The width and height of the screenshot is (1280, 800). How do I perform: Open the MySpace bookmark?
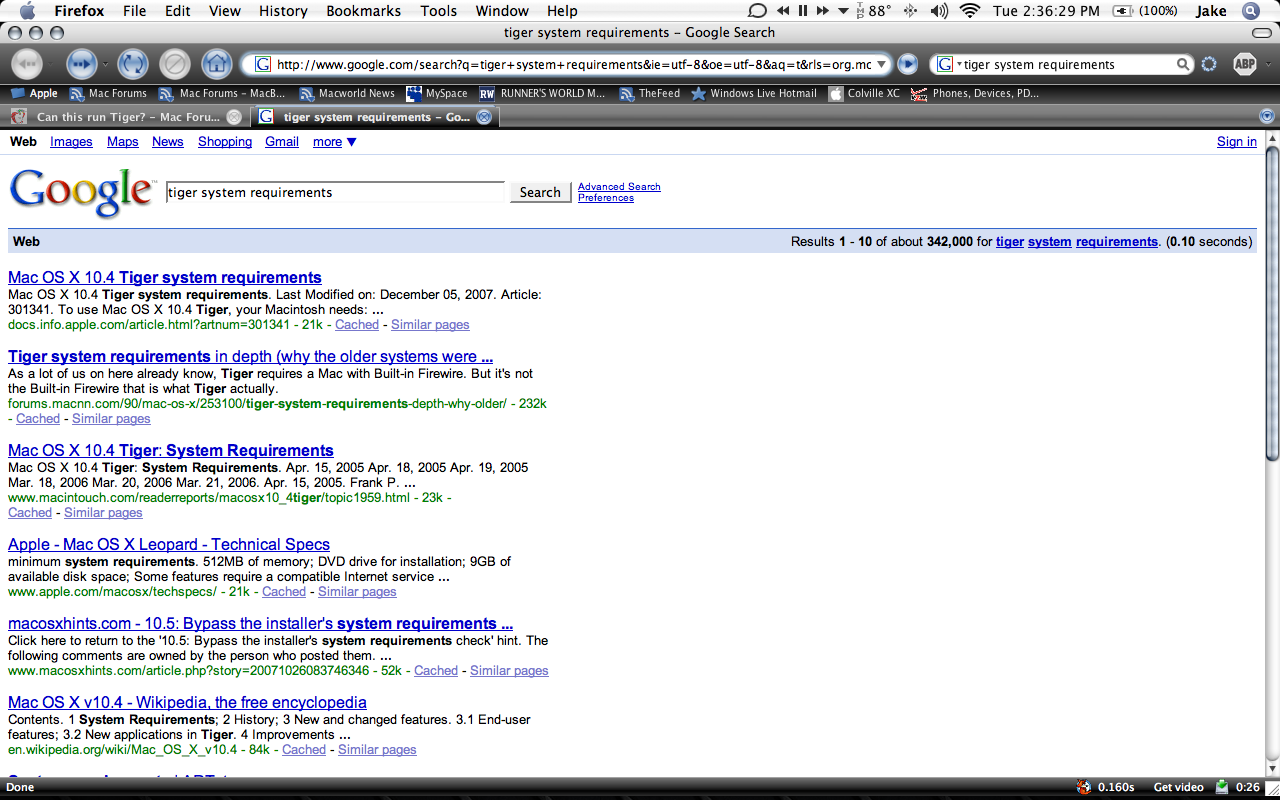(x=437, y=93)
